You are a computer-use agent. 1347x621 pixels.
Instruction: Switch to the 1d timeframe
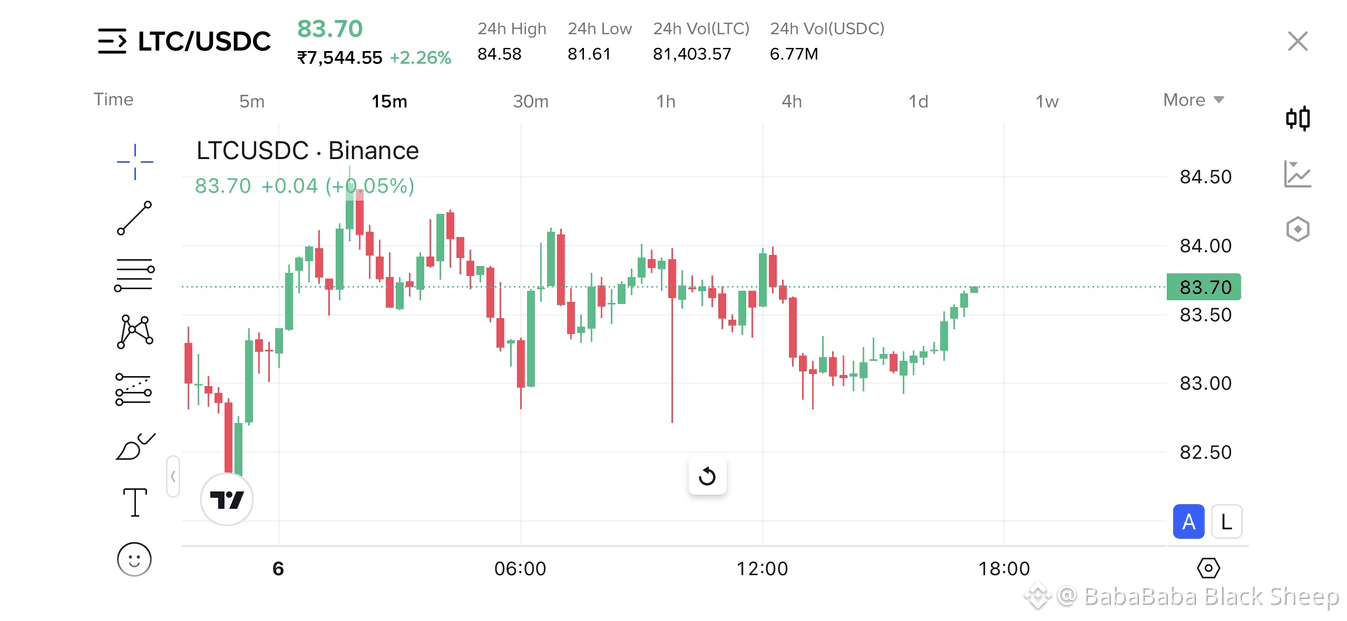[x=918, y=101]
